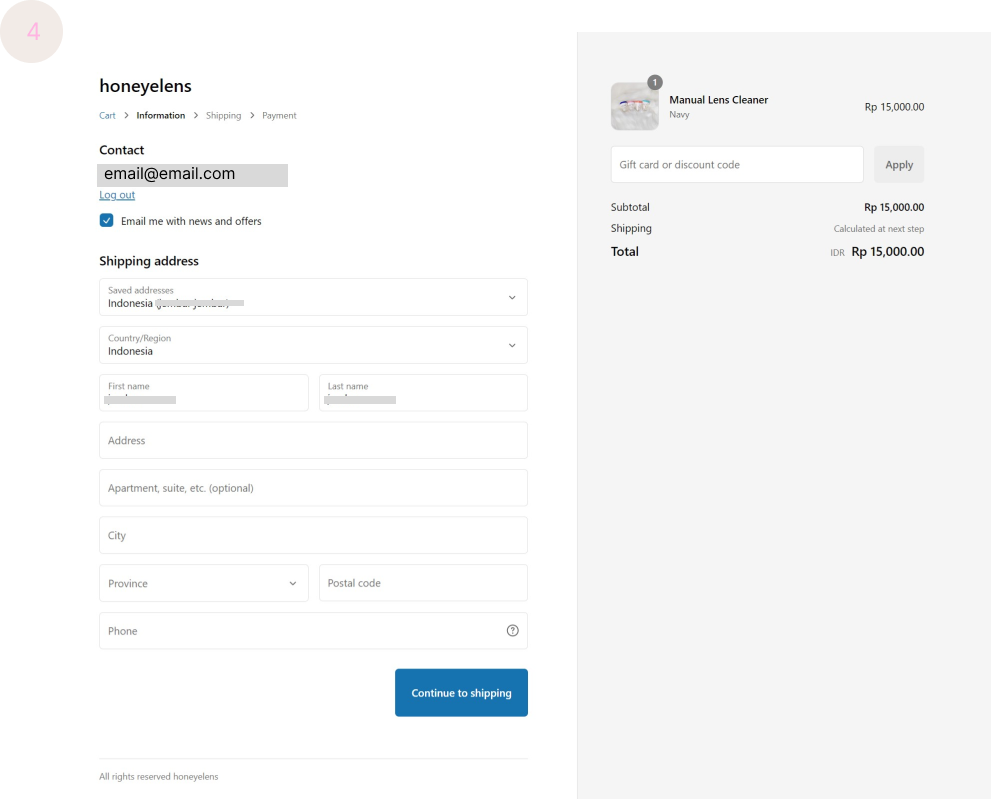991x799 pixels.
Task: Select the Information breadcrumb step
Action: point(161,116)
